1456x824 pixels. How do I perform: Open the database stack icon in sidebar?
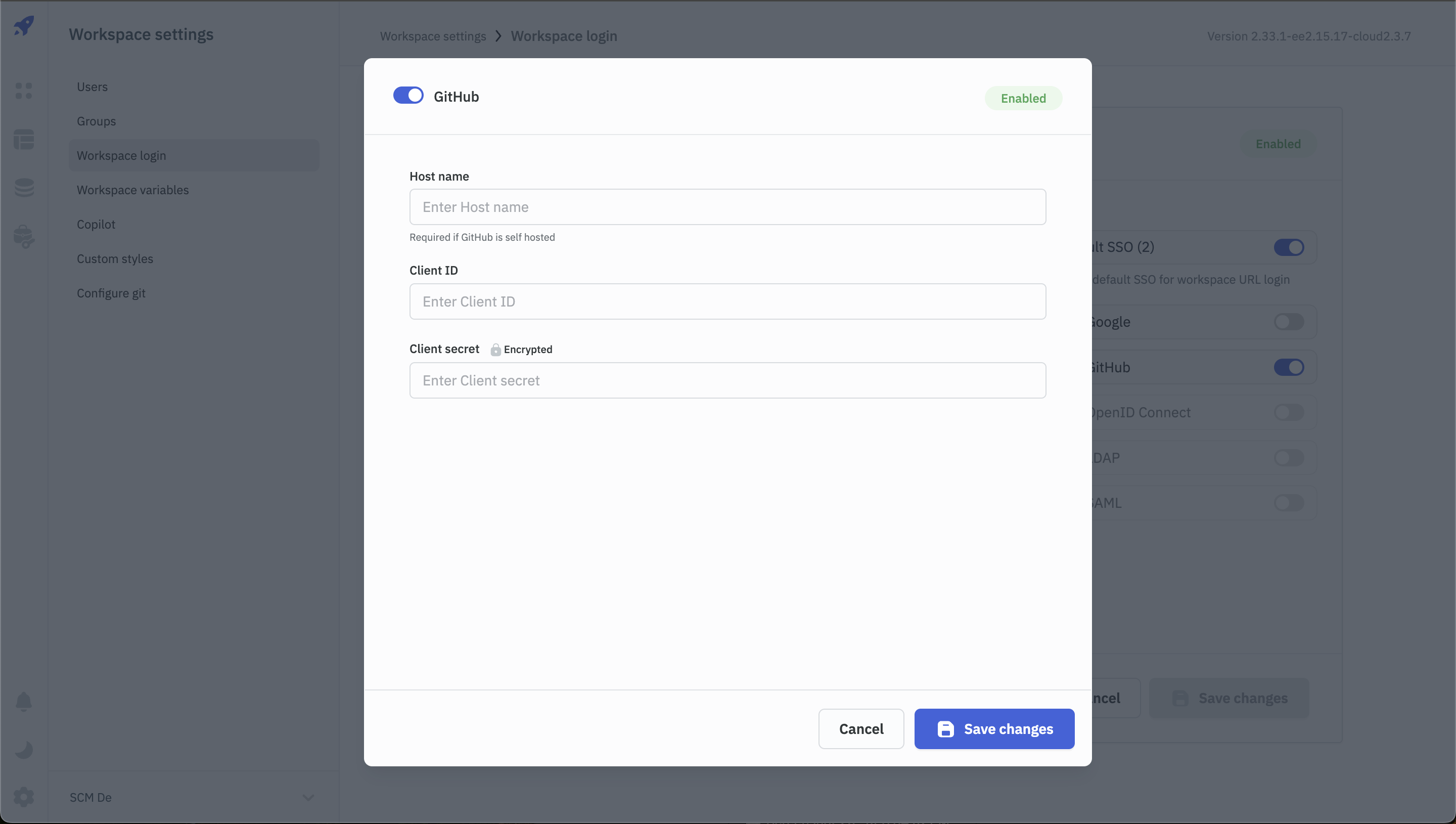point(24,187)
